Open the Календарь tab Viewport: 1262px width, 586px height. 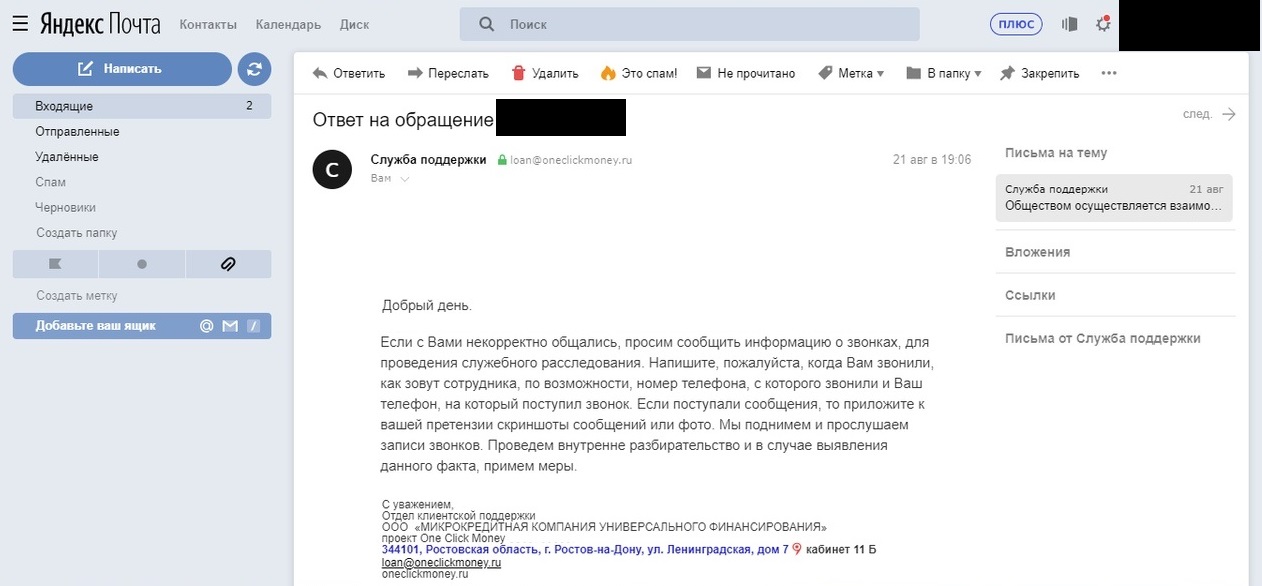(288, 24)
